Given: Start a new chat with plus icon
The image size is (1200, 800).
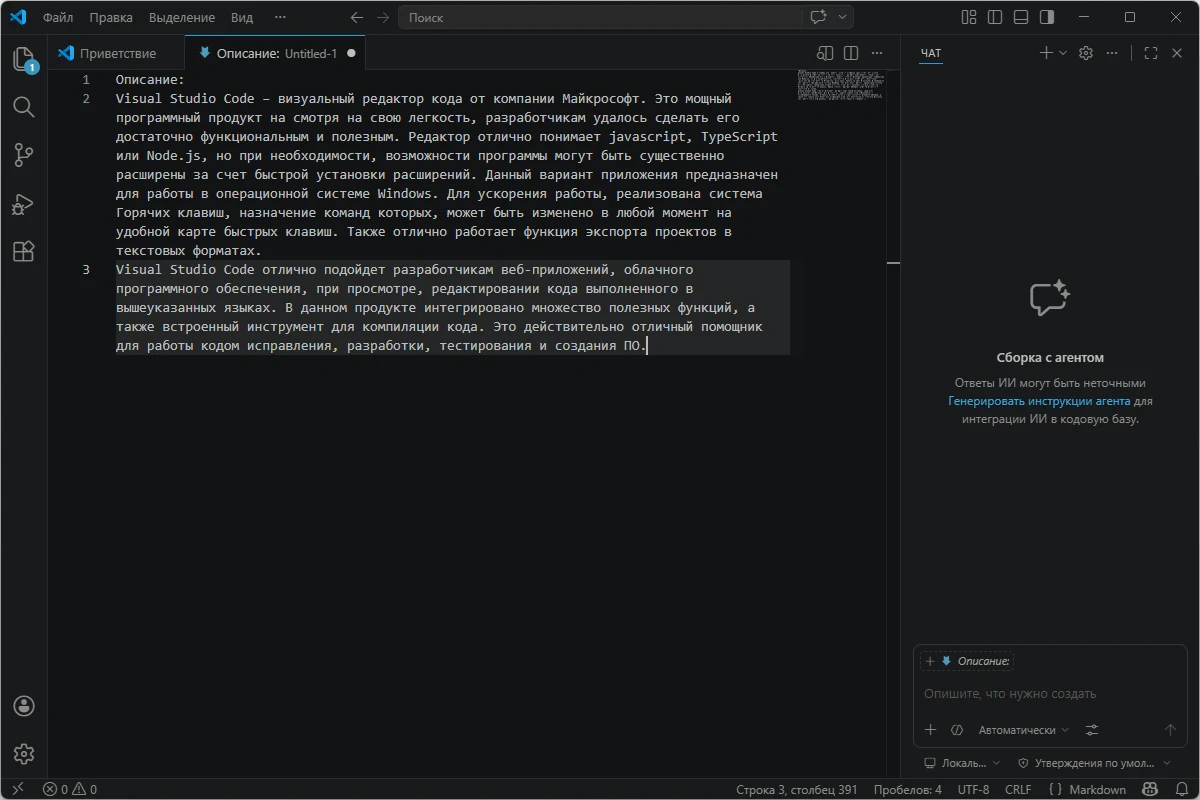Looking at the screenshot, I should tap(1046, 53).
